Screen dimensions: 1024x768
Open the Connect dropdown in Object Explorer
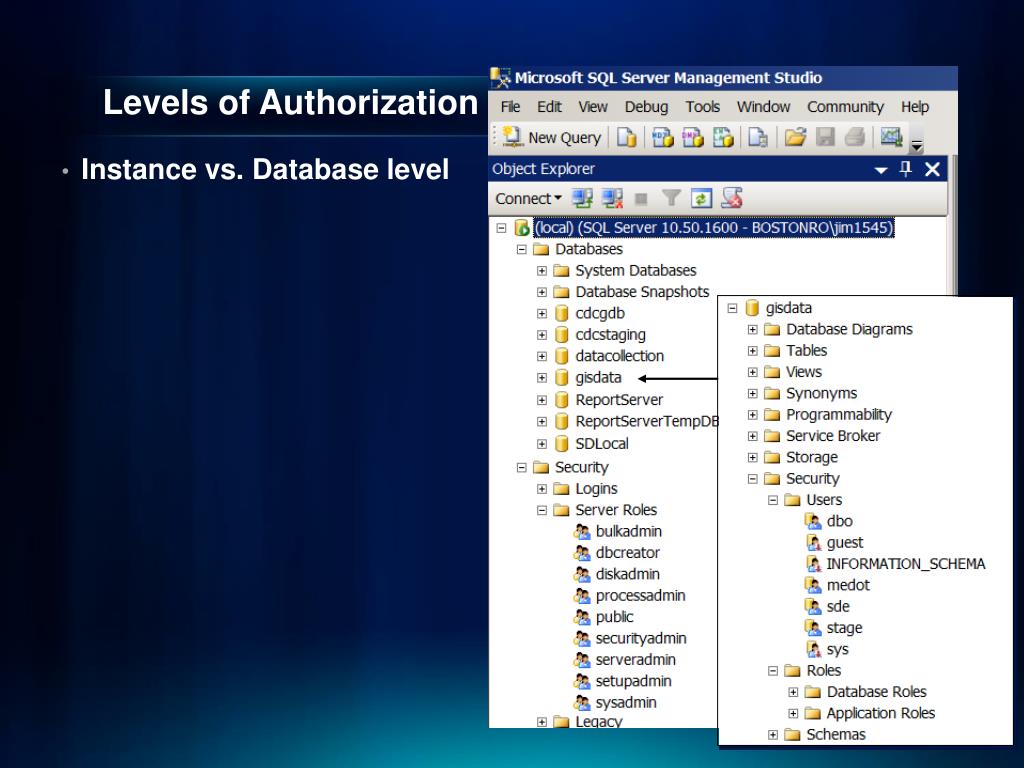coord(528,199)
